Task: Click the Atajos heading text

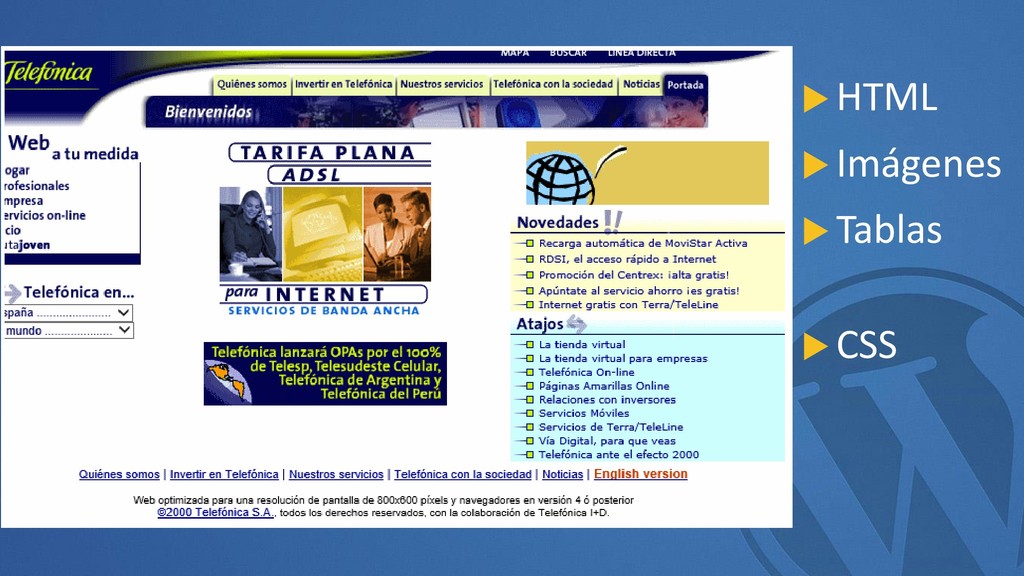Action: pos(539,324)
